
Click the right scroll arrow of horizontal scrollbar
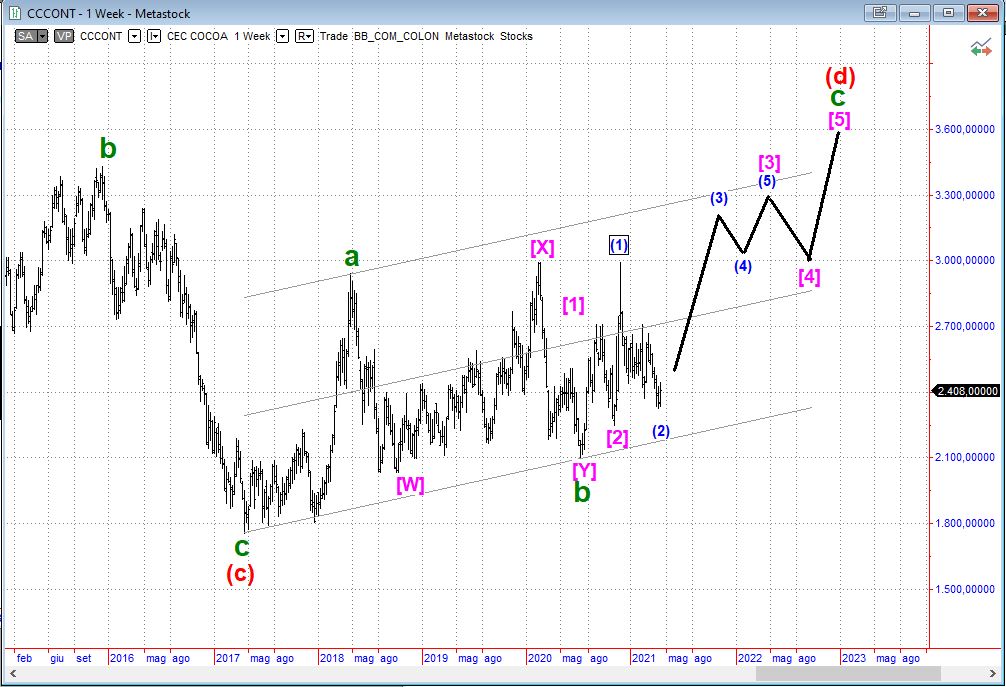coord(993,674)
